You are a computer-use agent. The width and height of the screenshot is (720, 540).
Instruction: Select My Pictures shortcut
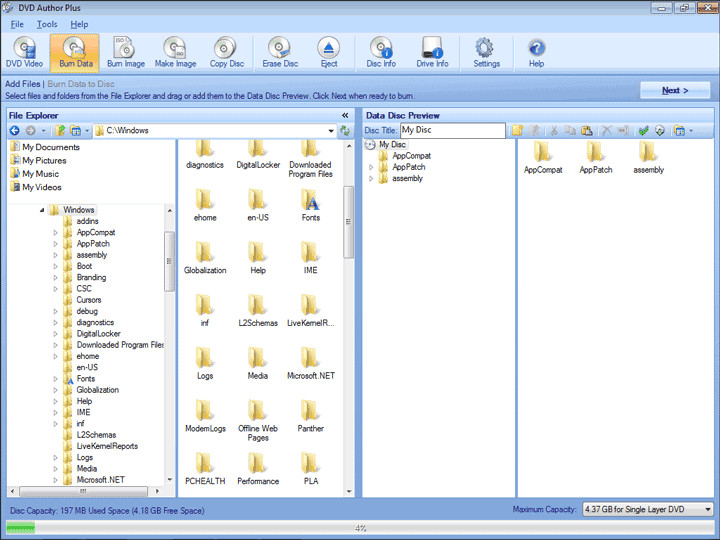point(39,160)
